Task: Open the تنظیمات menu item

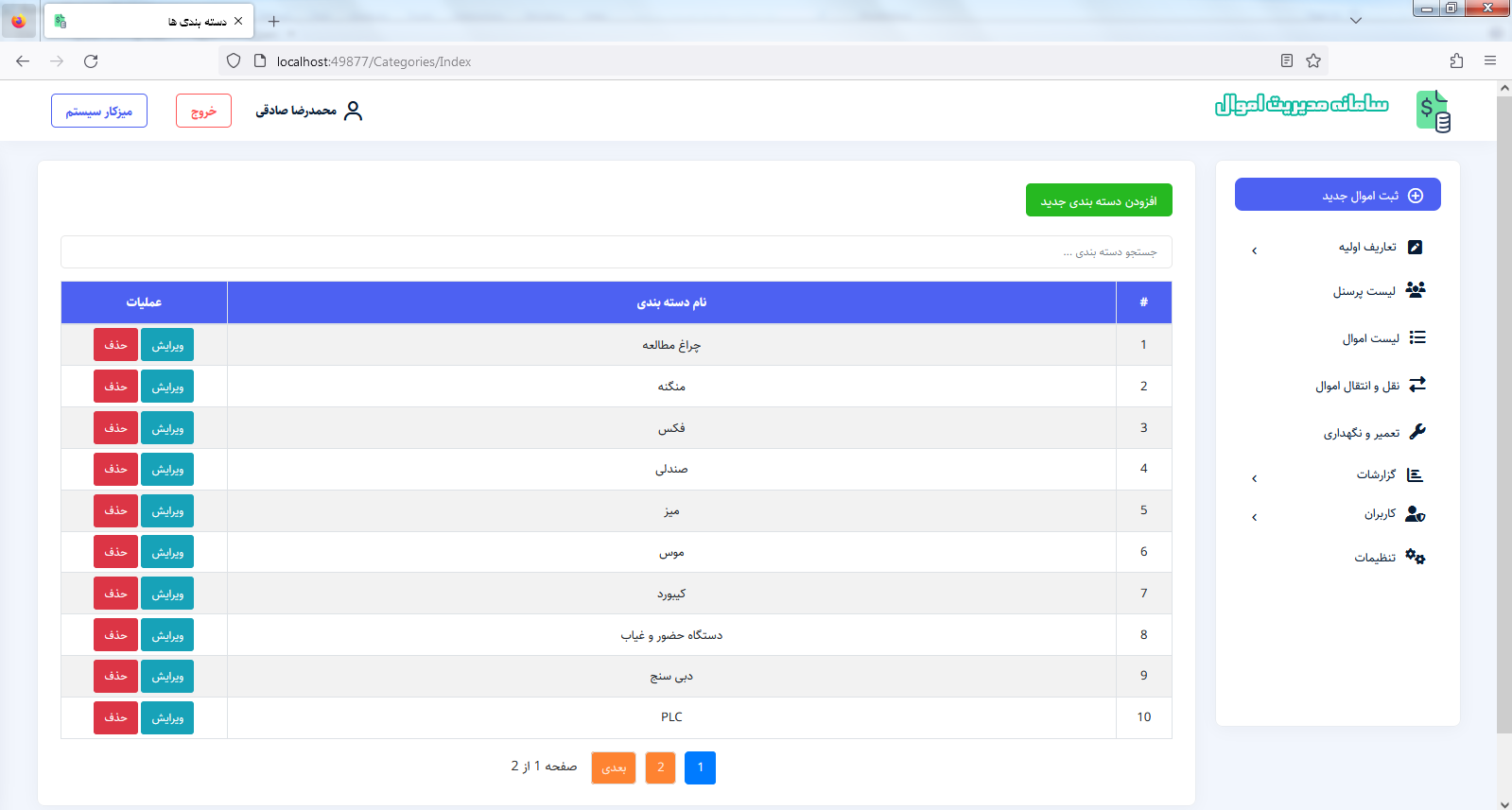Action: 1374,558
